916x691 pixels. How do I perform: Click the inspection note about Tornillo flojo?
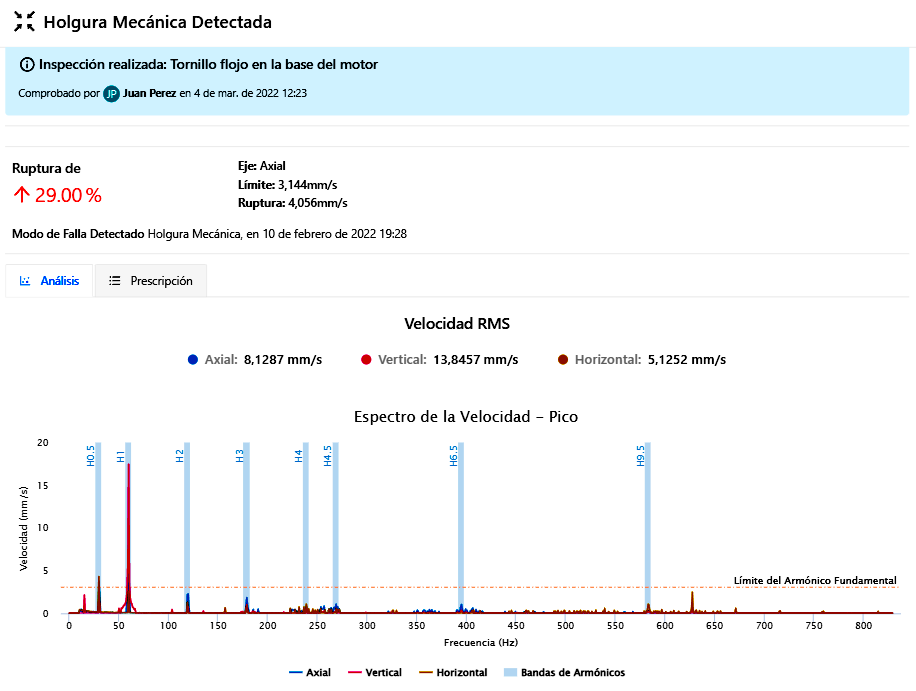point(204,64)
